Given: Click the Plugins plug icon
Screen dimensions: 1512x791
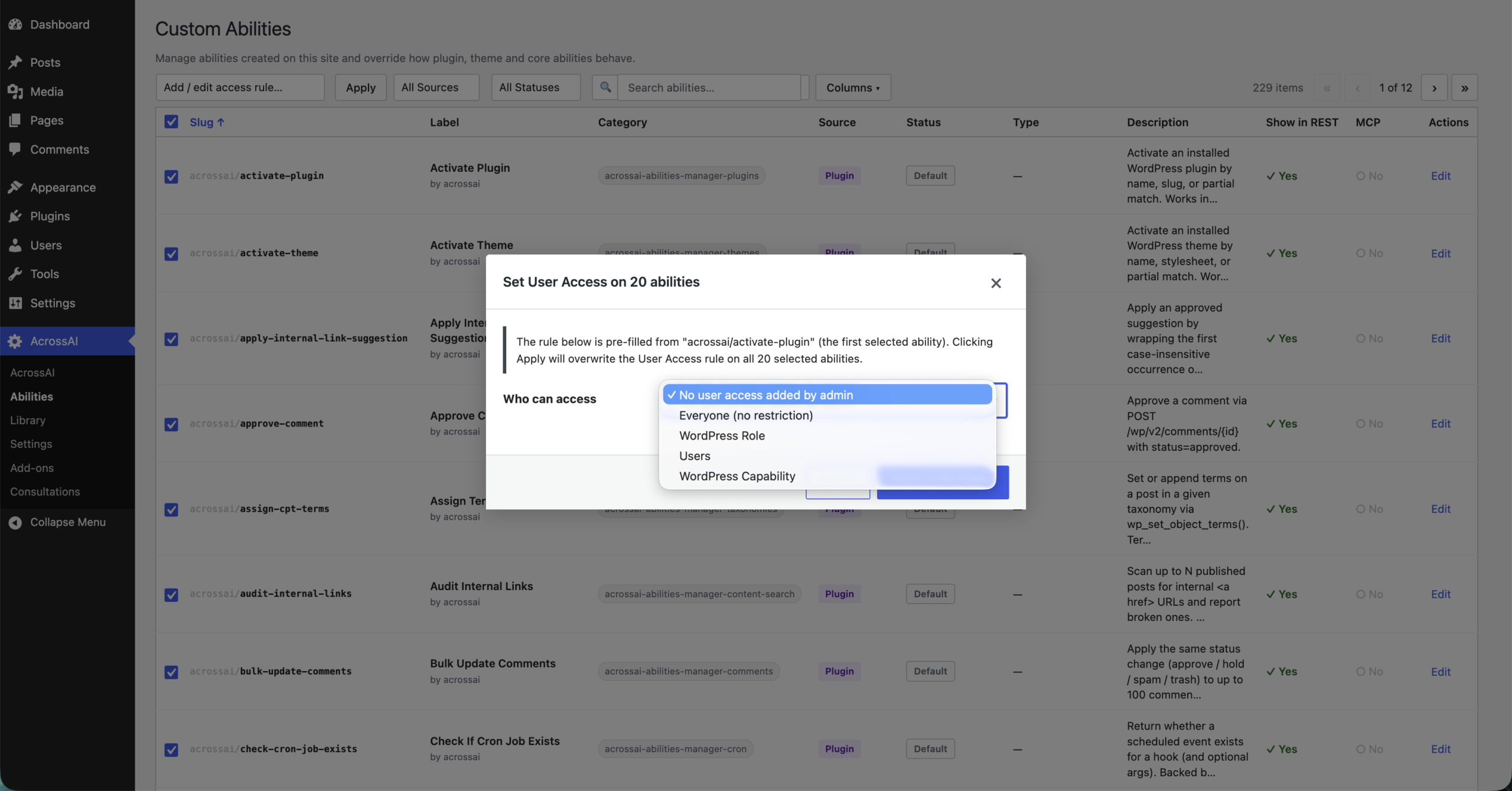Looking at the screenshot, I should [x=15, y=216].
